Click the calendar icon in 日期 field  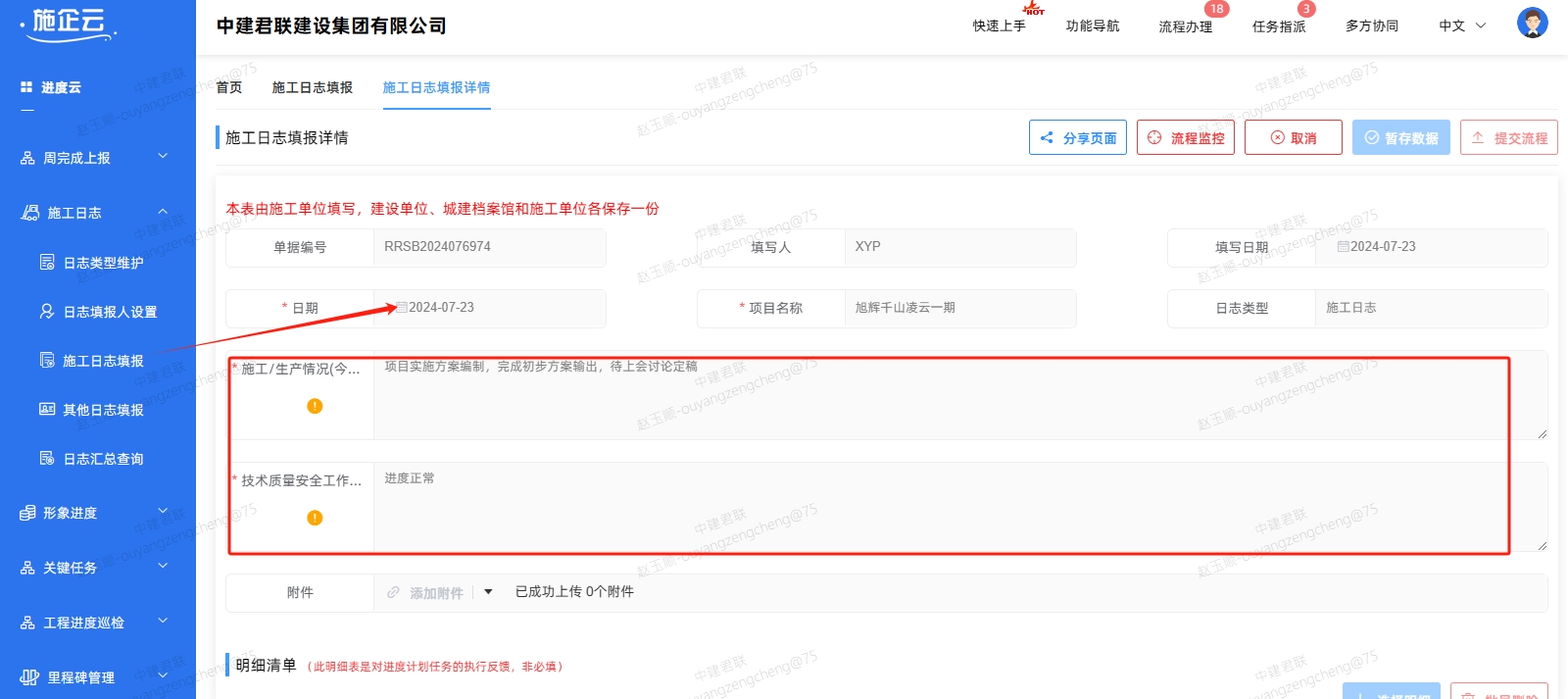[402, 308]
